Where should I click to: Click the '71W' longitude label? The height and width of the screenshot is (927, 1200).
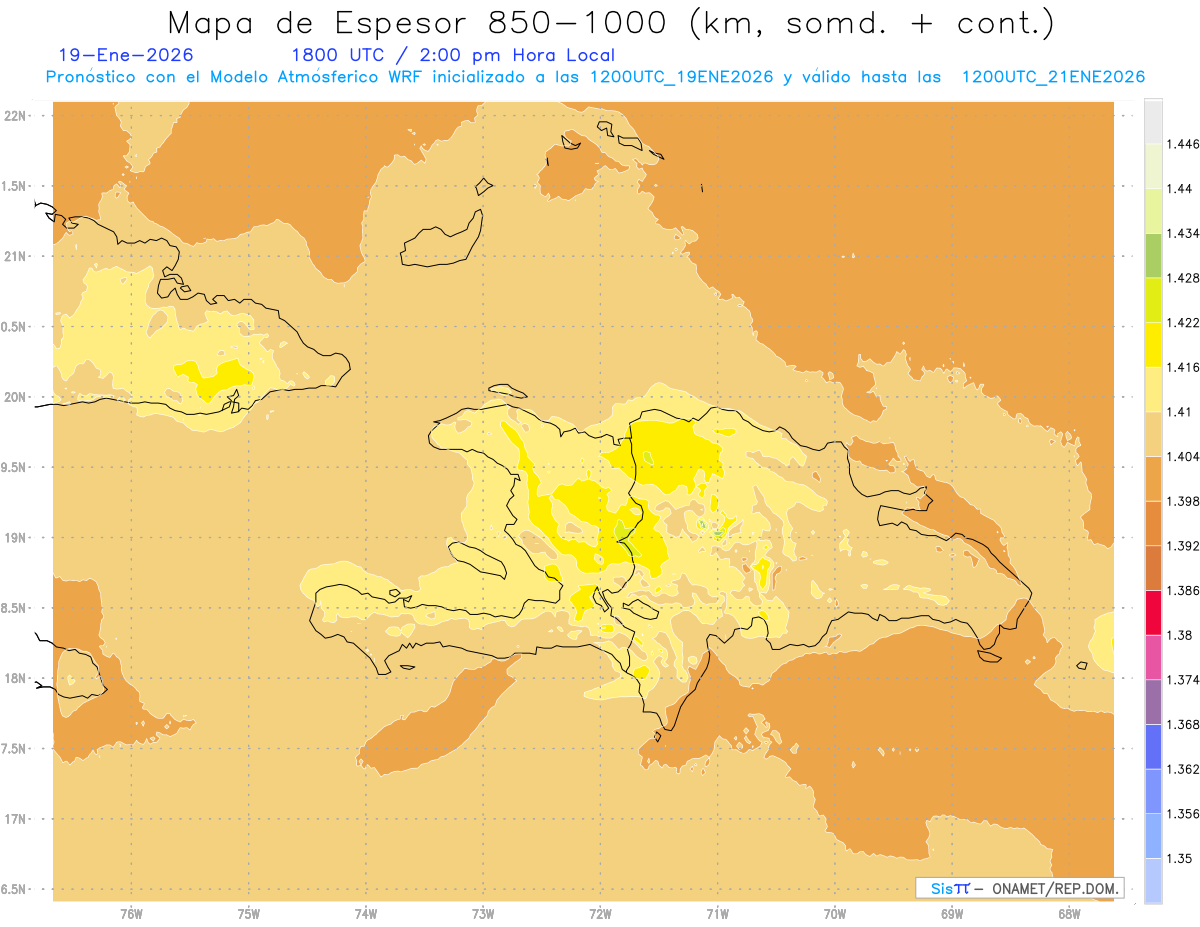[x=717, y=913]
